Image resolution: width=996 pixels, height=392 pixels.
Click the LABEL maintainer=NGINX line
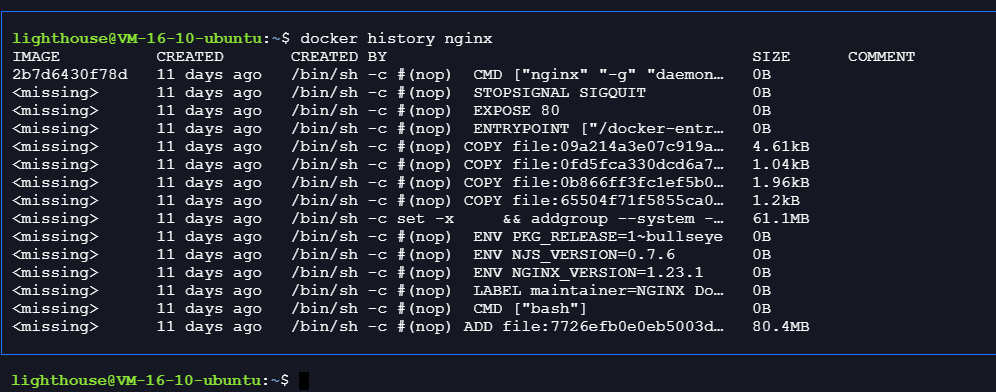pyautogui.click(x=598, y=291)
